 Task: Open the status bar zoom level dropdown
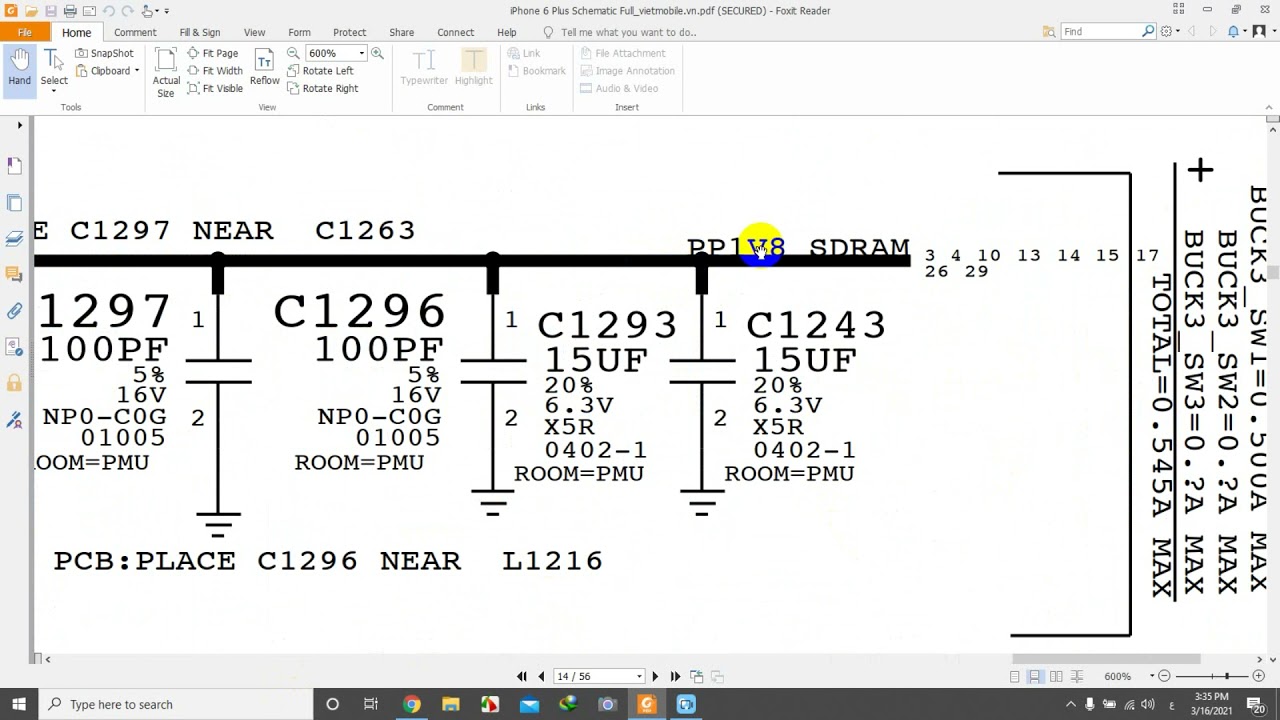coord(1152,677)
